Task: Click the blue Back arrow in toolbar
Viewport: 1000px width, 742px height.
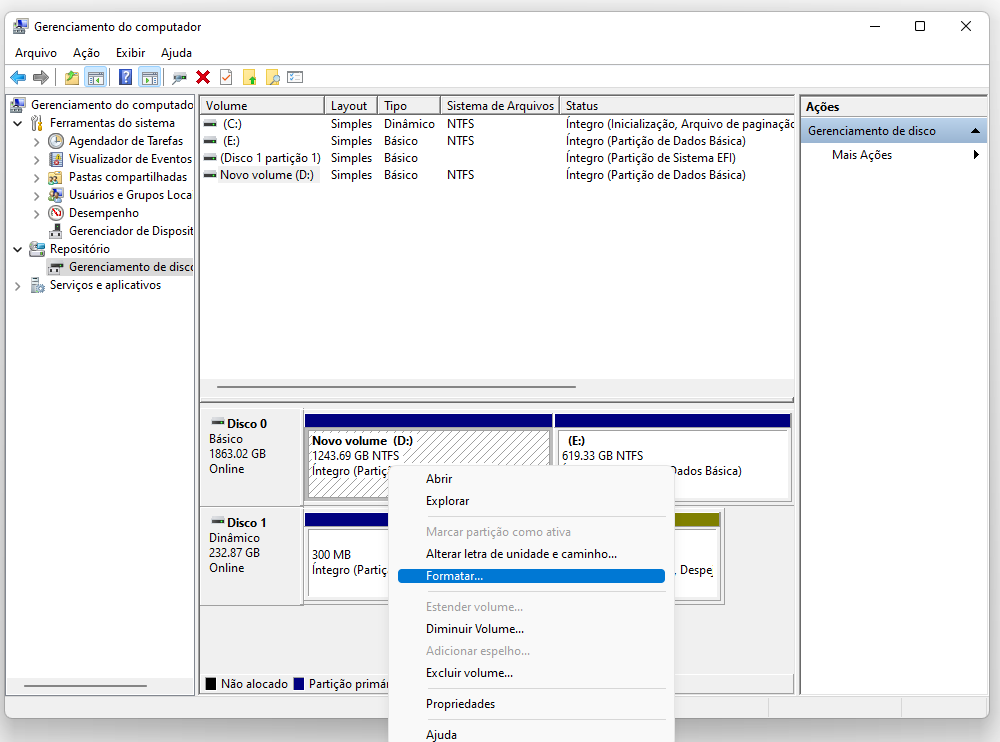Action: [18, 77]
